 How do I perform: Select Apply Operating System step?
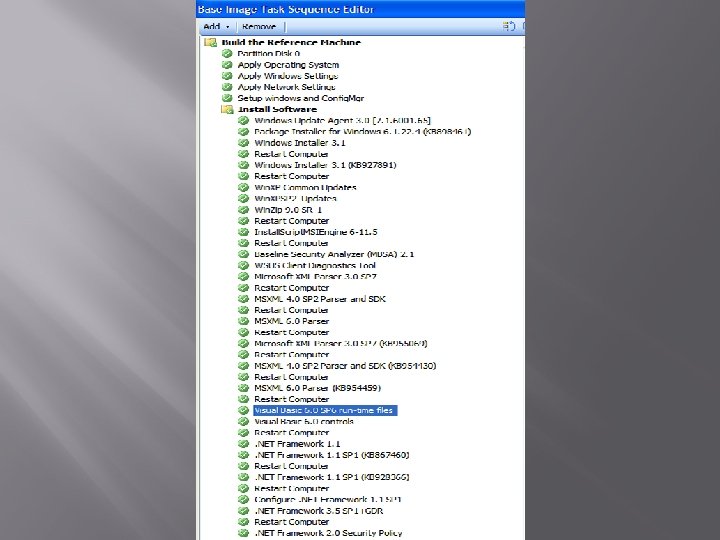point(288,65)
